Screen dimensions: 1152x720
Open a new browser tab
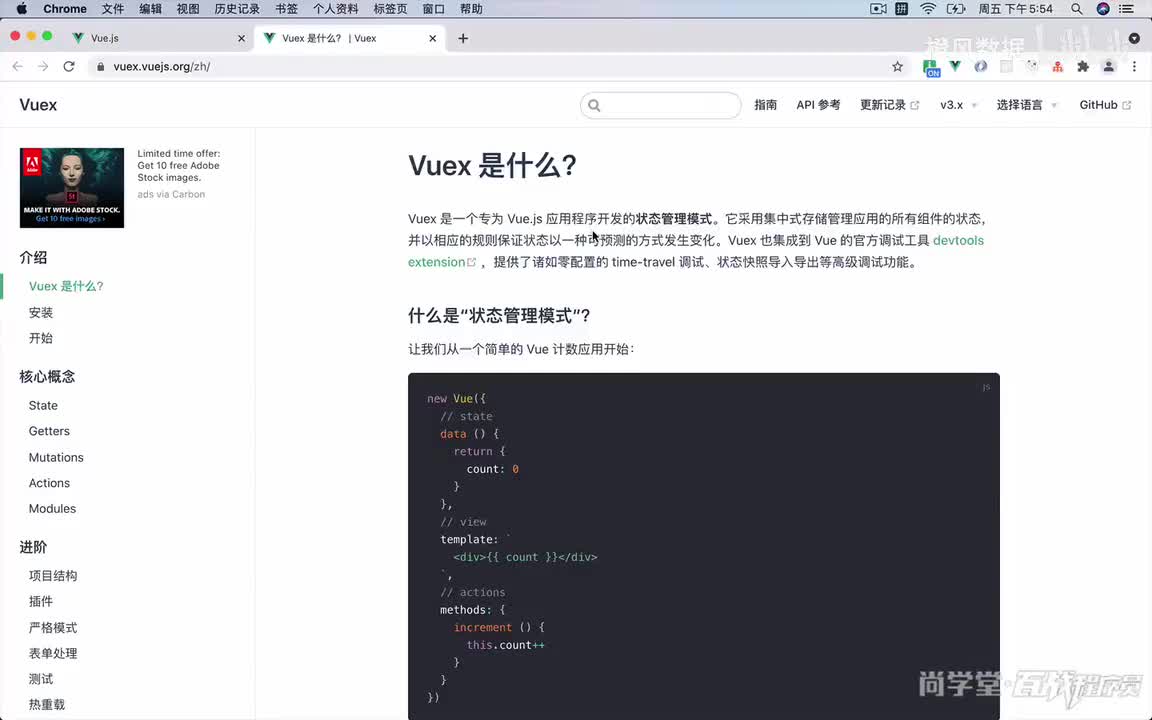(x=463, y=38)
